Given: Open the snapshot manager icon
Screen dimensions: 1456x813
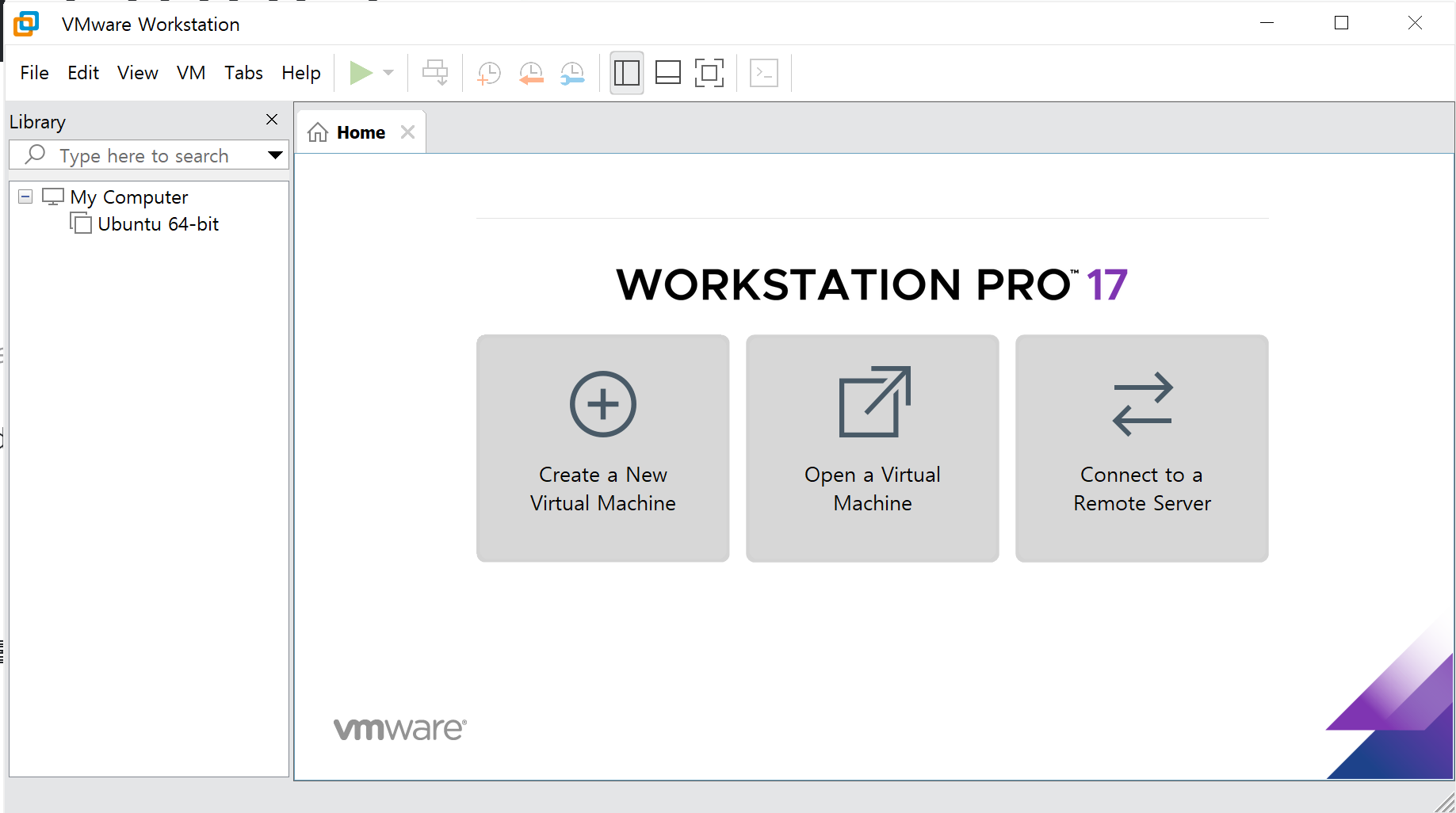Looking at the screenshot, I should [572, 73].
